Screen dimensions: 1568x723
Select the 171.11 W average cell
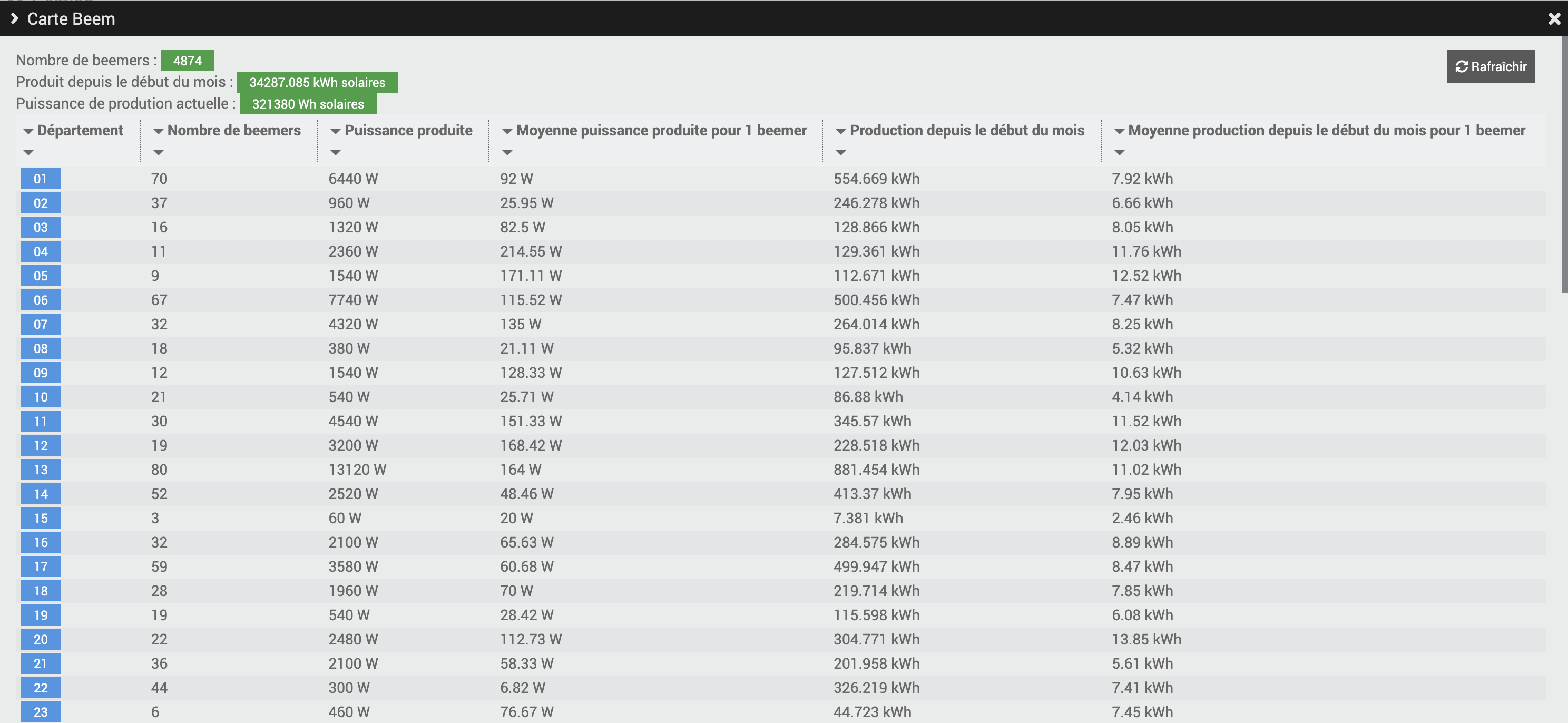[531, 276]
